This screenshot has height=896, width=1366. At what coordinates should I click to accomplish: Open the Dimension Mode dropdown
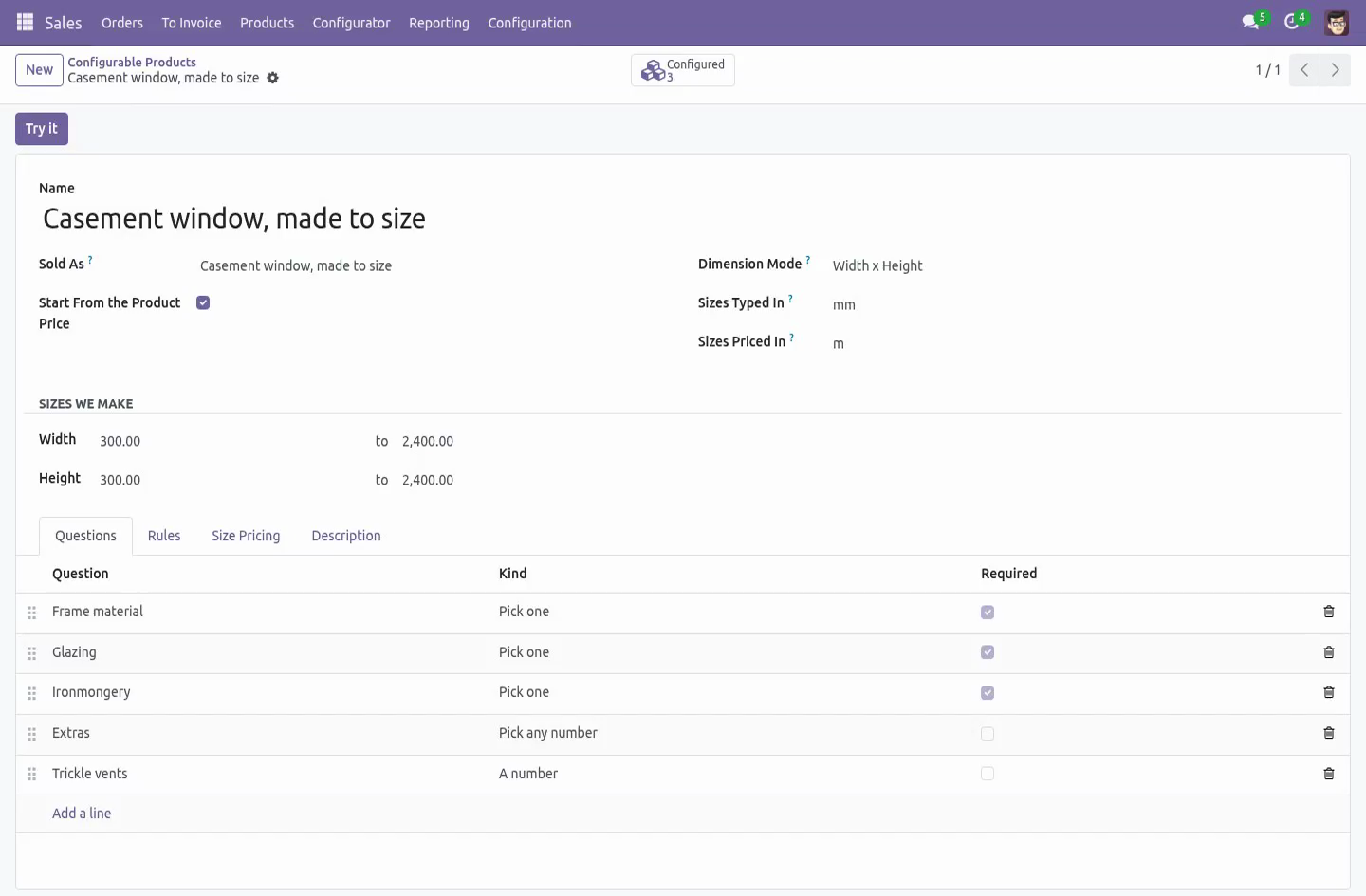coord(1079,265)
